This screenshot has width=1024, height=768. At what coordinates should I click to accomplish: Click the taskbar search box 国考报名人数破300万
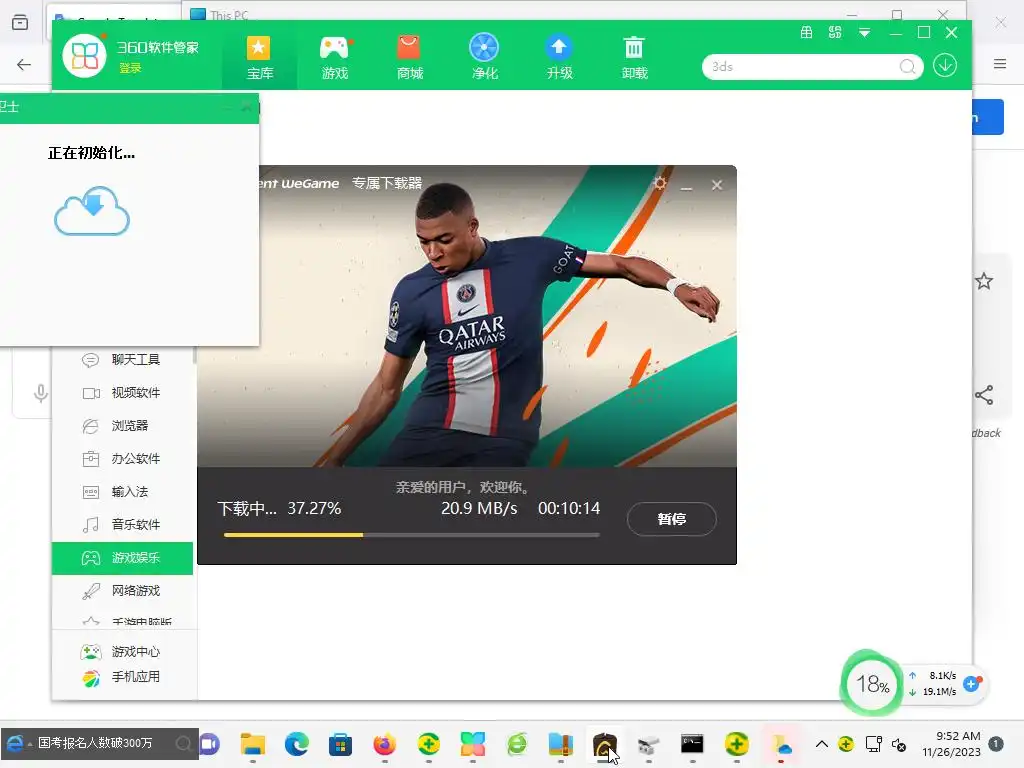coord(100,743)
